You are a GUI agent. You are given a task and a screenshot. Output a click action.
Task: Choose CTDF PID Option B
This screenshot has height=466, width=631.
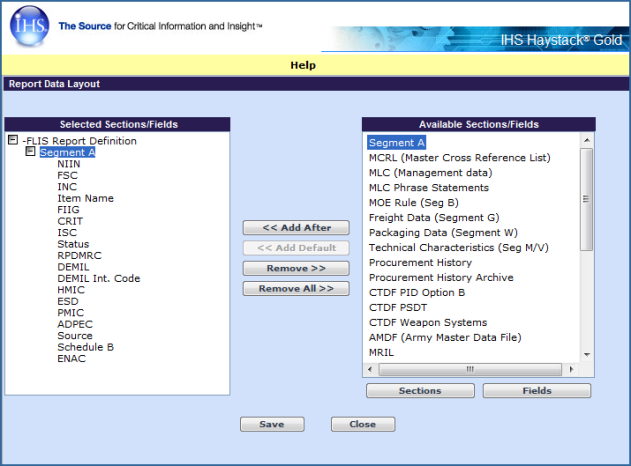pyautogui.click(x=417, y=293)
